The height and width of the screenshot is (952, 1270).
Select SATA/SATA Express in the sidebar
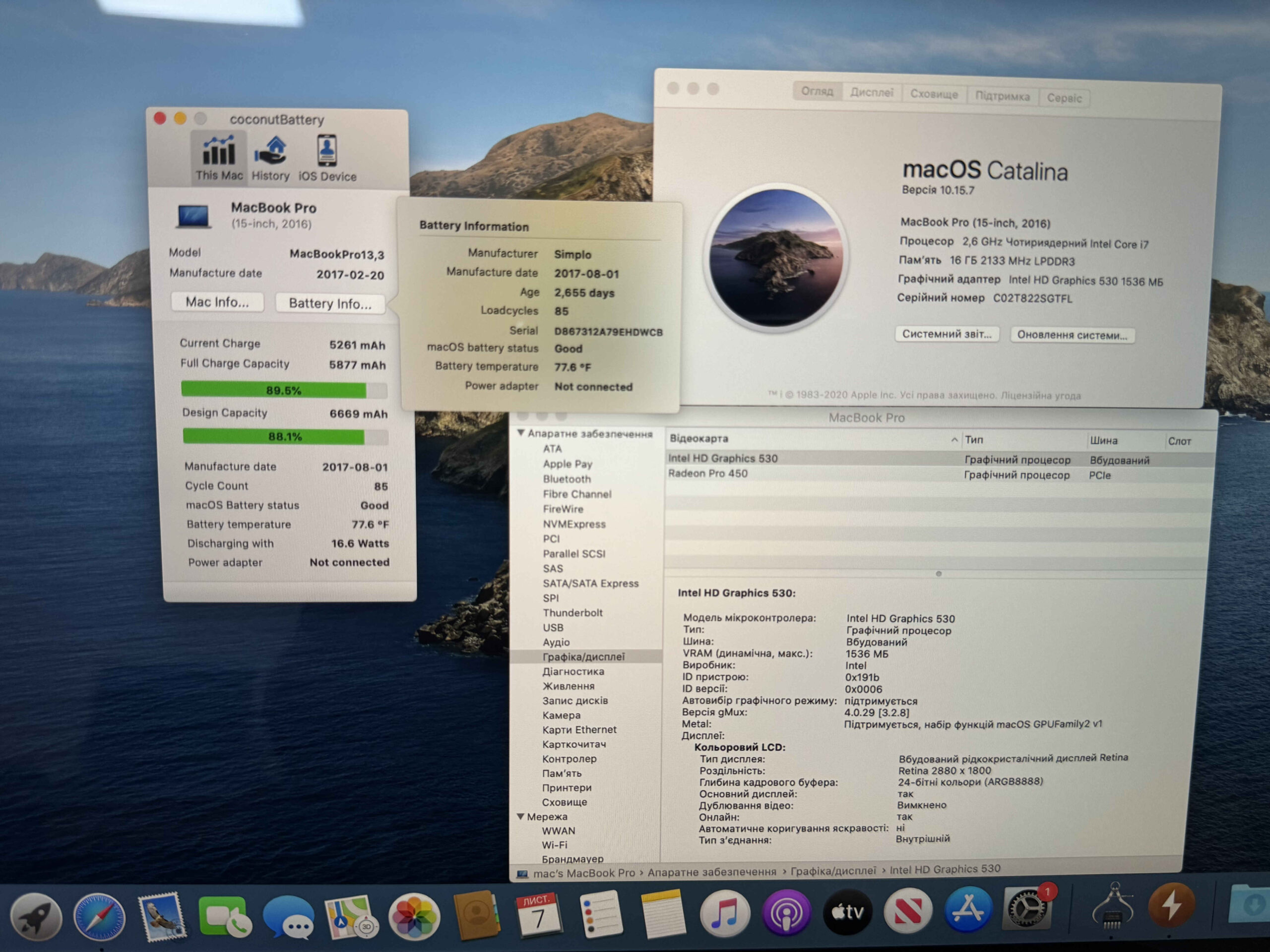click(x=590, y=583)
